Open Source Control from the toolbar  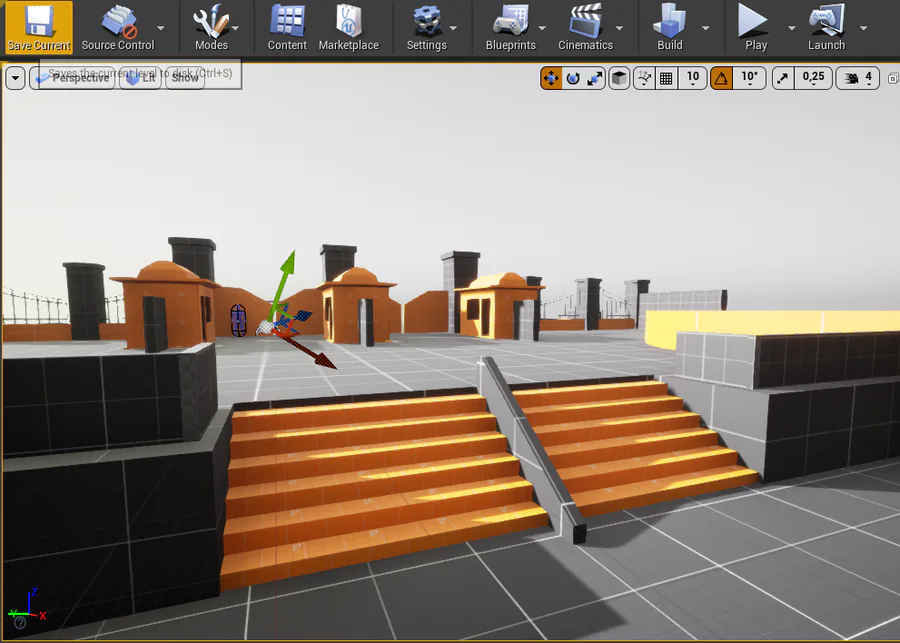118,28
